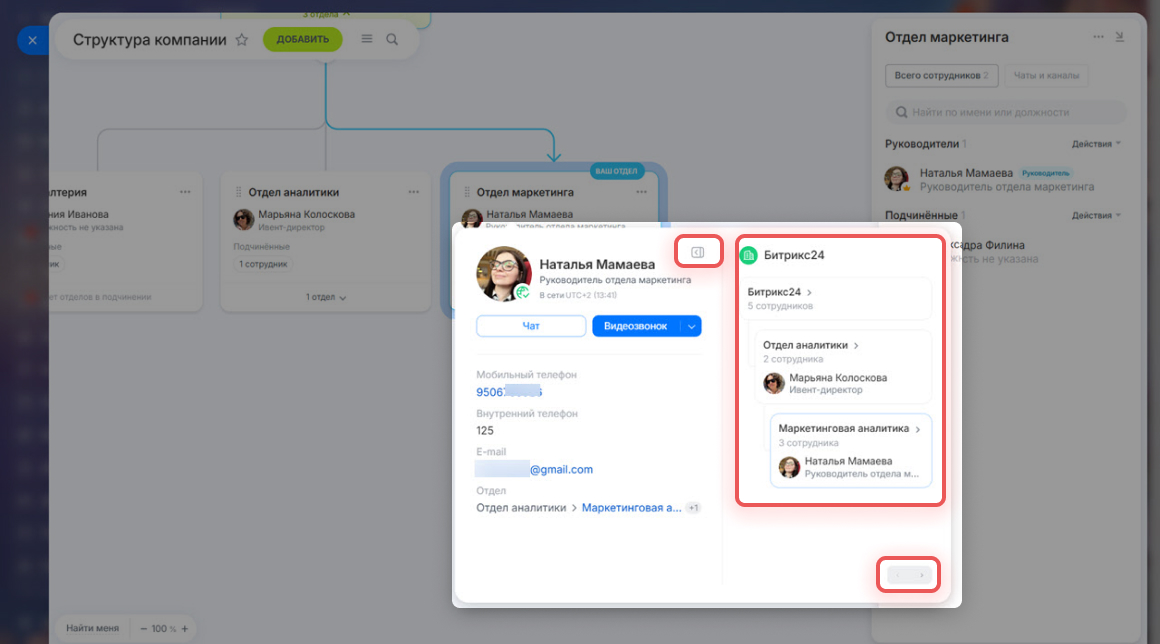Click 1 сотрудник badge in Отдел аналитики
The height and width of the screenshot is (644, 1160).
(x=263, y=264)
